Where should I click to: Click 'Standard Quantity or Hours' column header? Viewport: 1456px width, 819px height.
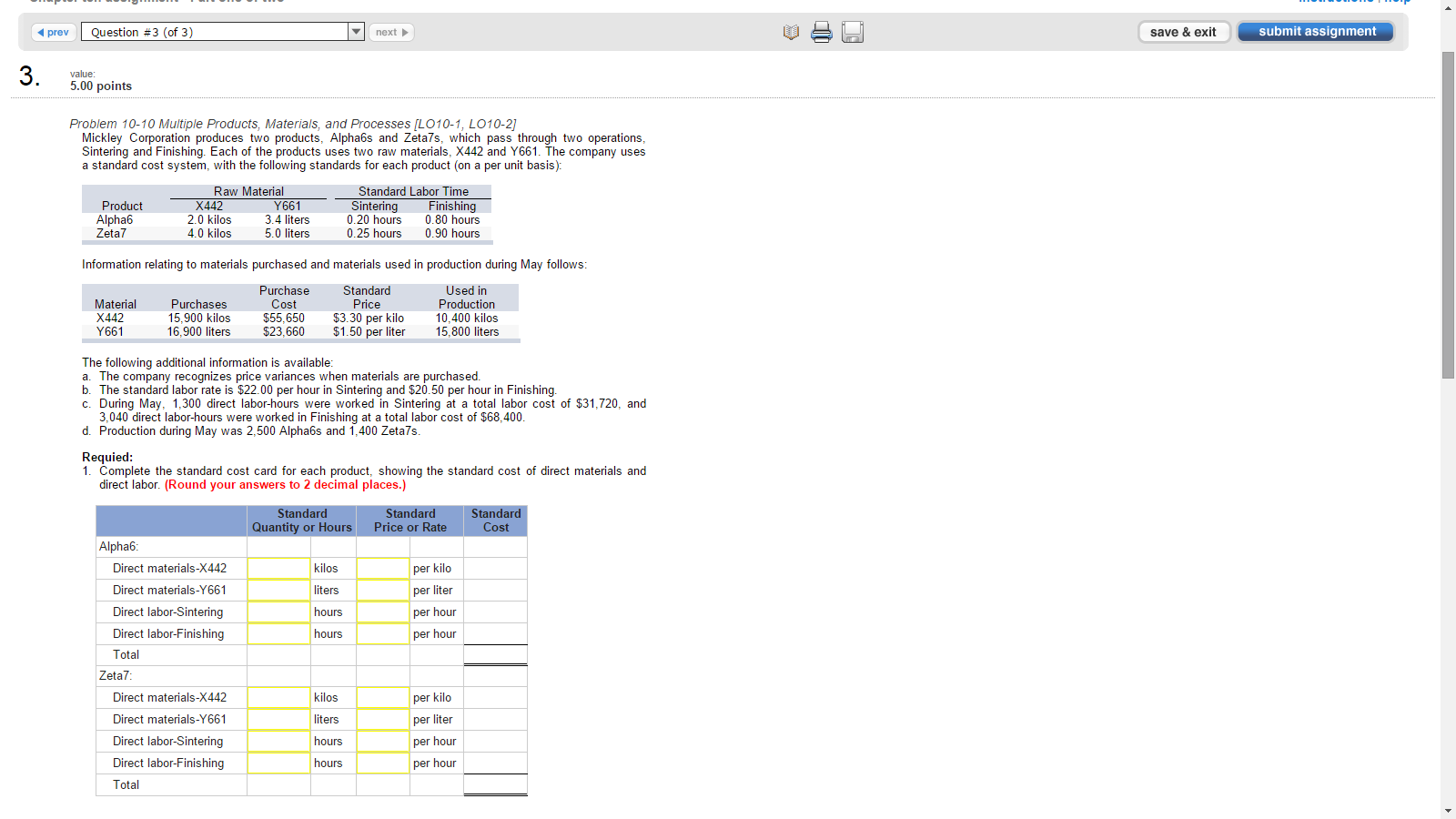click(302, 521)
